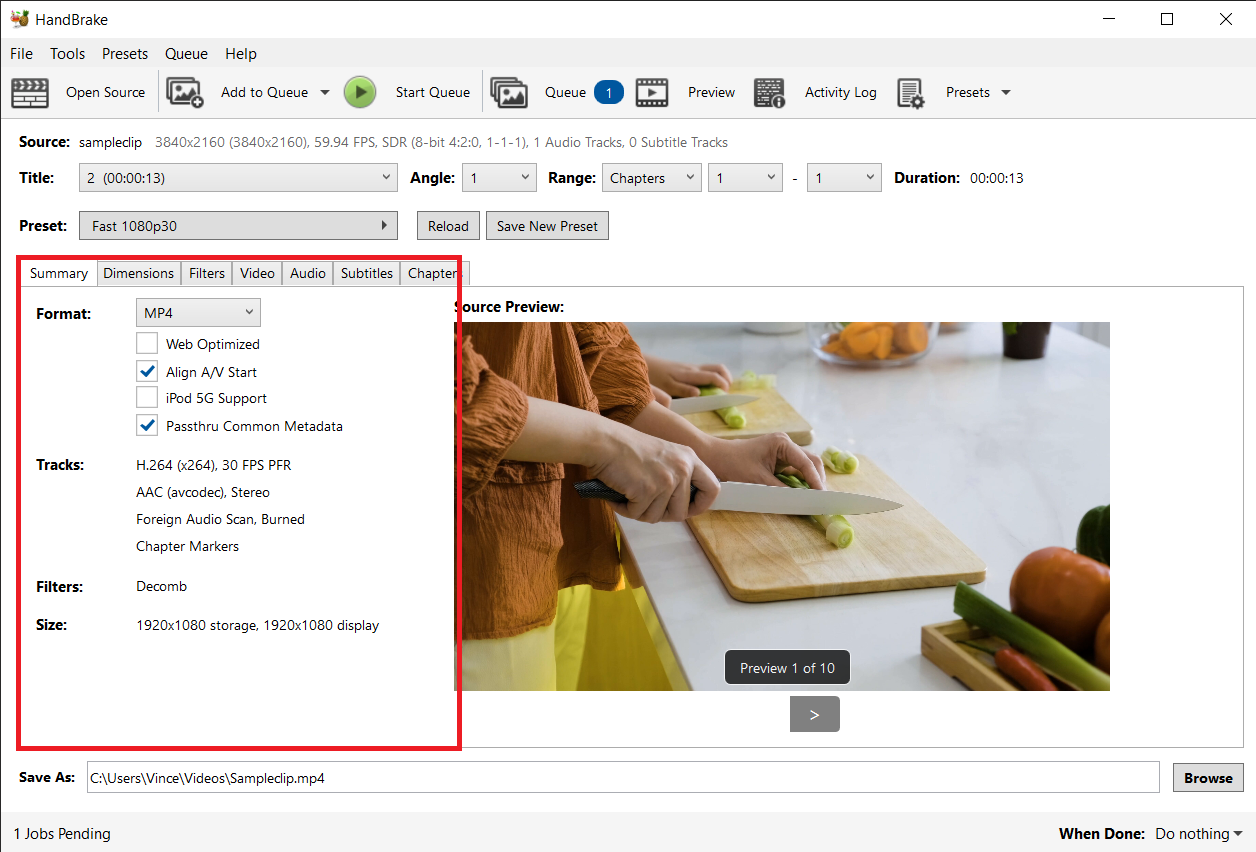Disable Align A/V Start
This screenshot has width=1256, height=852.
(147, 371)
